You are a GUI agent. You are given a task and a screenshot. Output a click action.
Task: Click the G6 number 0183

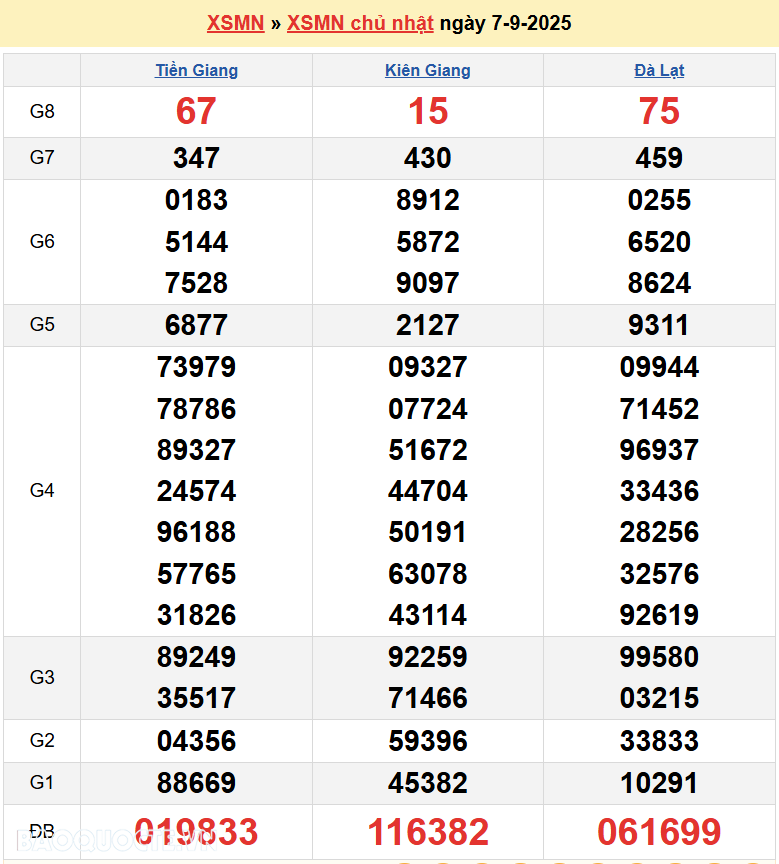pyautogui.click(x=196, y=200)
